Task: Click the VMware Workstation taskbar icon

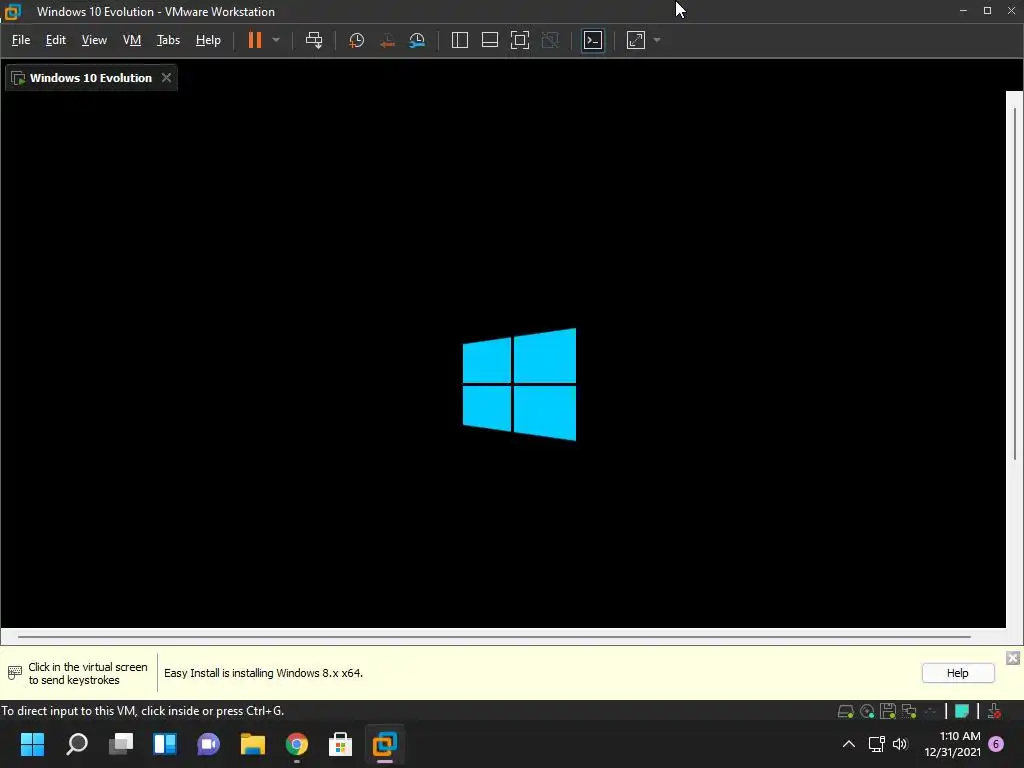Action: pos(385,744)
